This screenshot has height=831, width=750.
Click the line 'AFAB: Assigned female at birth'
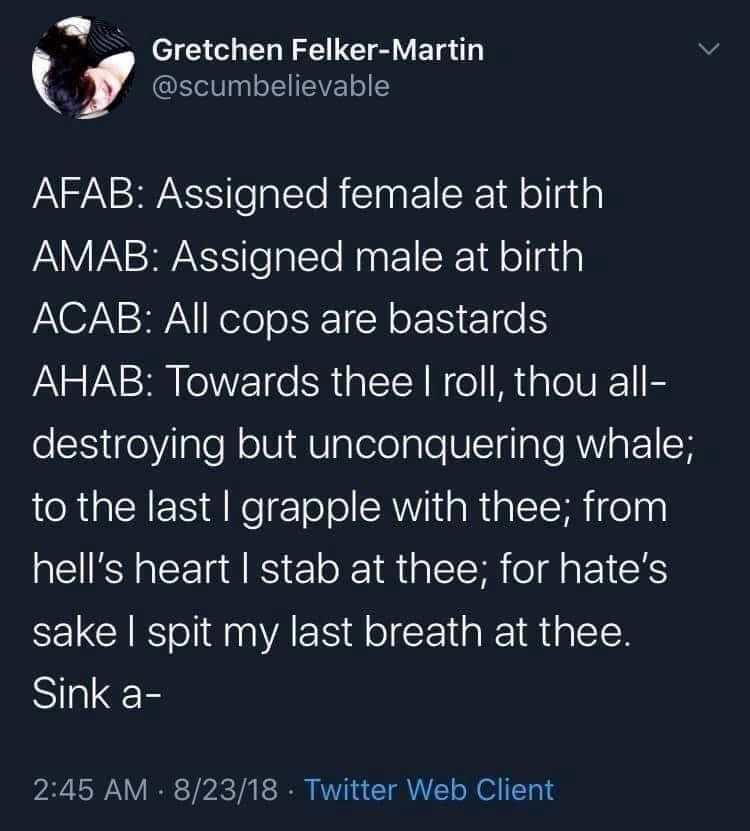318,194
